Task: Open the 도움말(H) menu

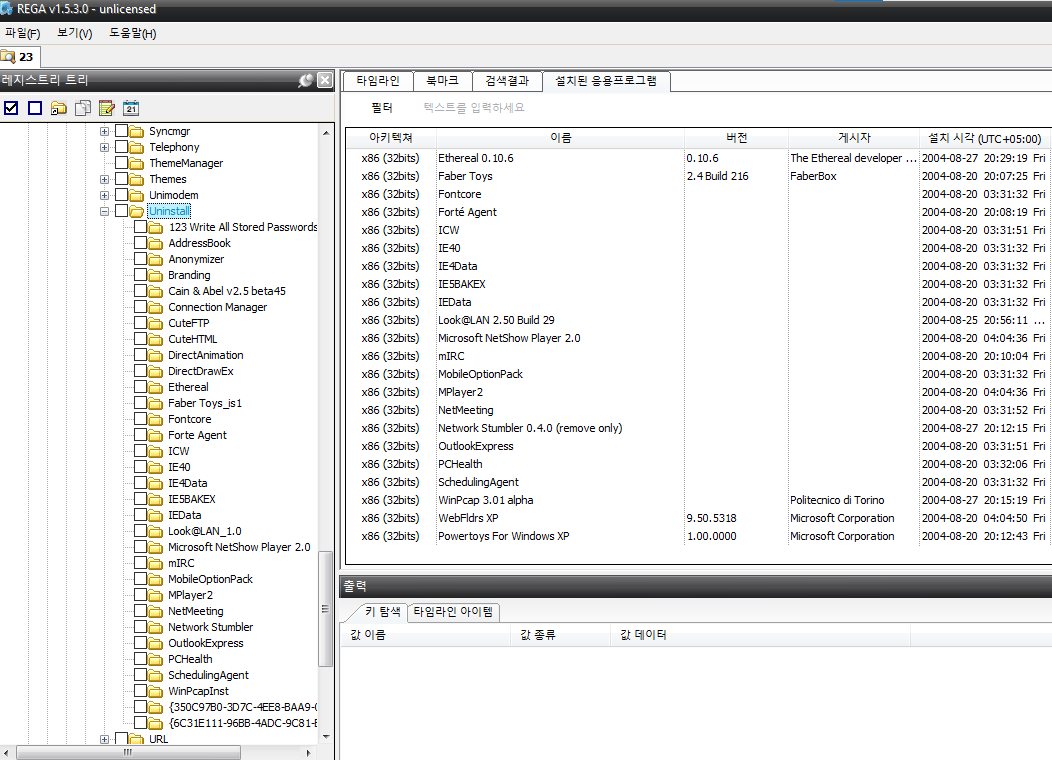Action: (x=133, y=33)
